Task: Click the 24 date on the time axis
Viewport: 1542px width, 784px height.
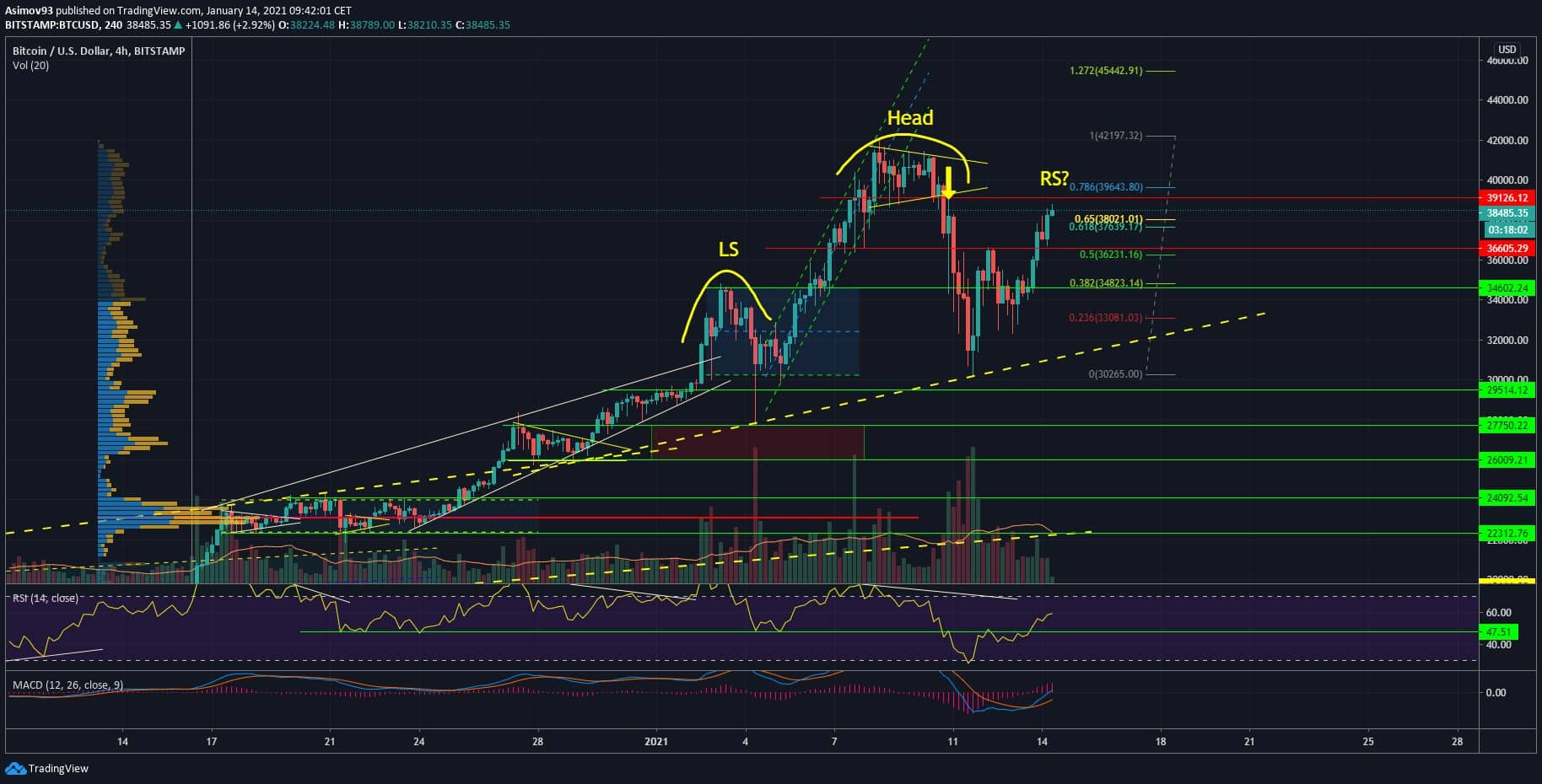Action: coord(419,742)
